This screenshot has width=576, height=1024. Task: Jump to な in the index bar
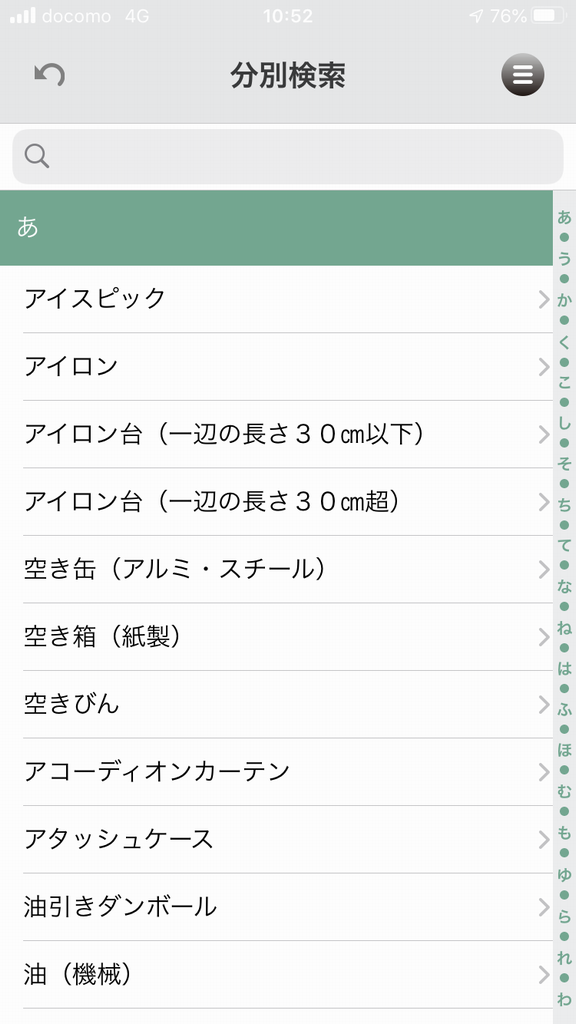(x=564, y=586)
